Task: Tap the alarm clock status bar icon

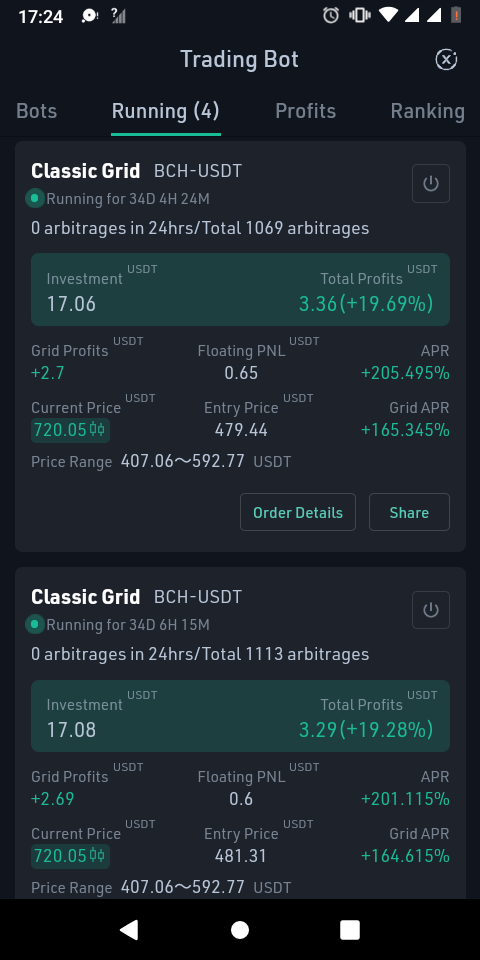Action: [331, 15]
